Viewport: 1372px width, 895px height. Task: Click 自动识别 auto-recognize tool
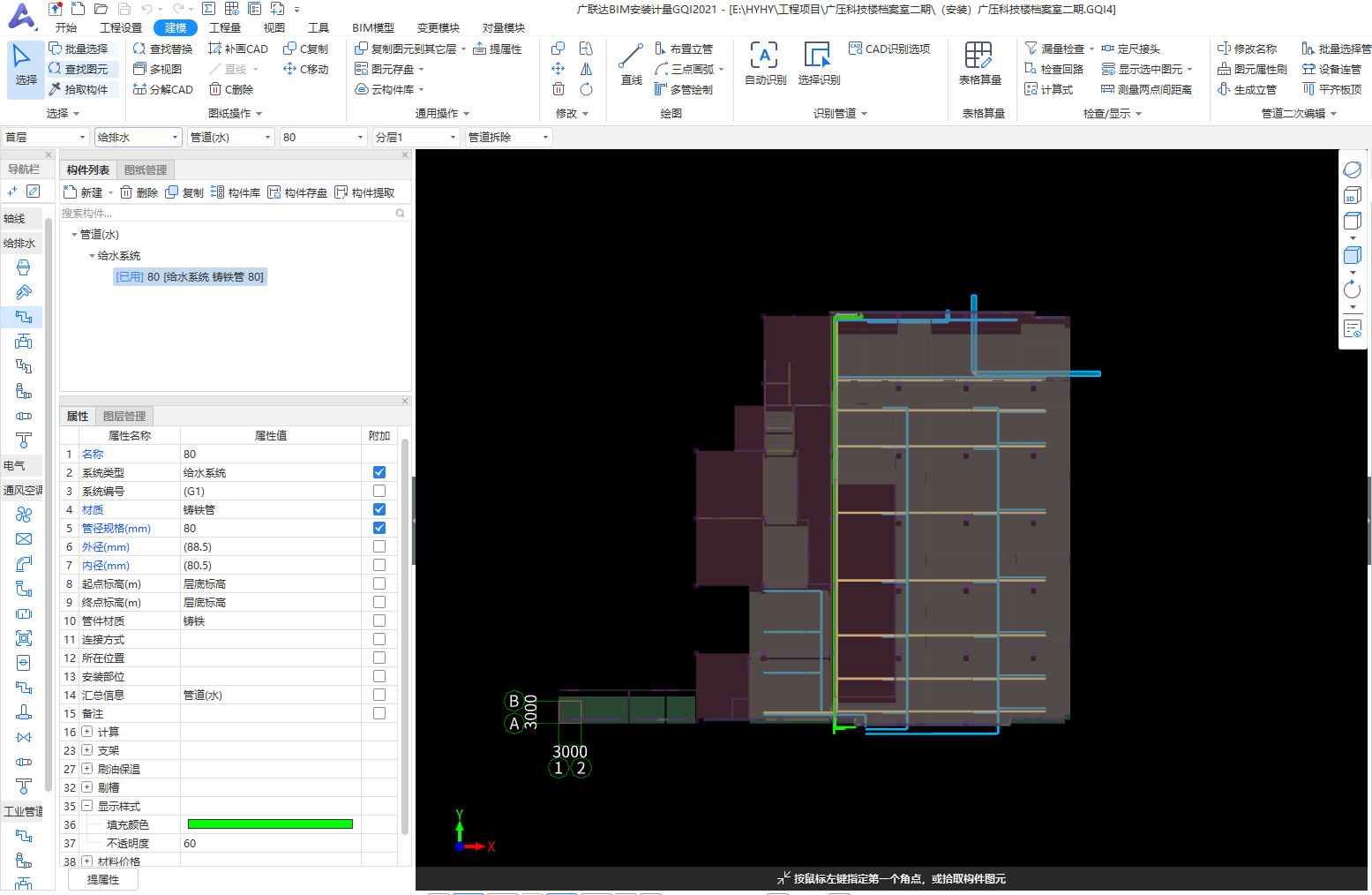pyautogui.click(x=765, y=64)
